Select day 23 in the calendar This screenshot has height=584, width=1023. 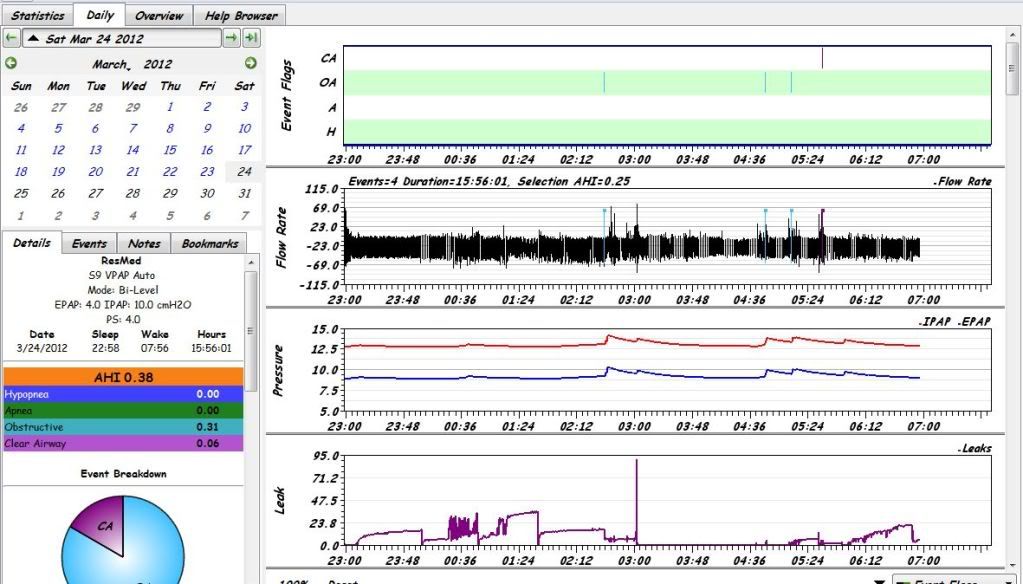click(207, 172)
